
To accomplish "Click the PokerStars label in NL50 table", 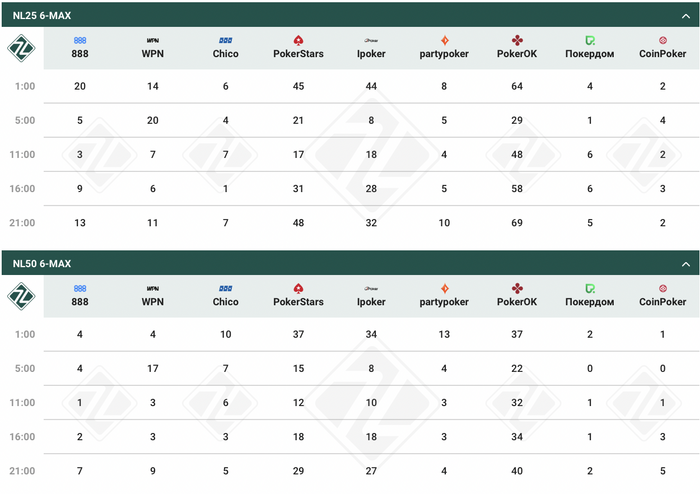I will pos(298,302).
